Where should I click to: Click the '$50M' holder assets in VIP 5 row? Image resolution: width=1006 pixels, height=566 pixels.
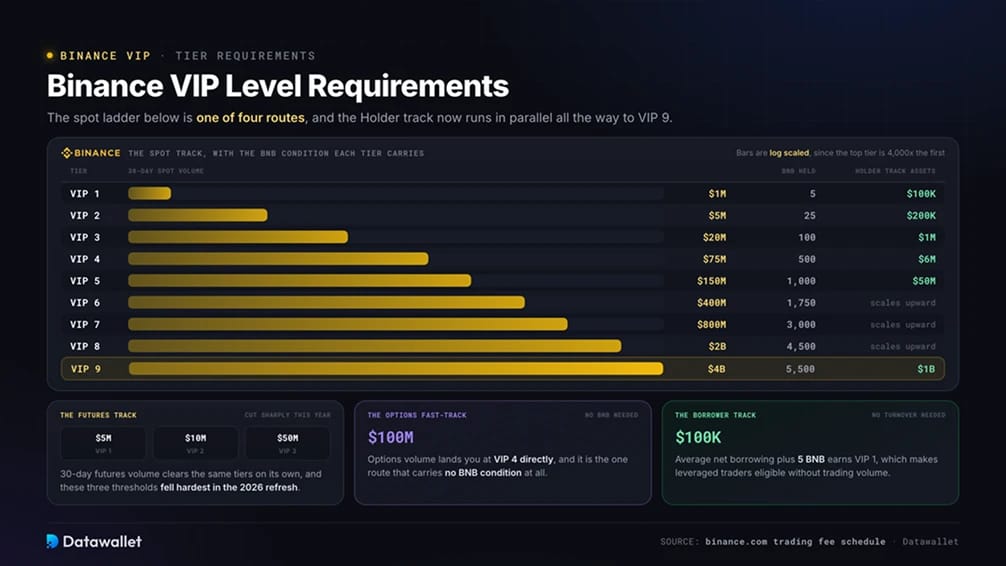[x=924, y=281]
